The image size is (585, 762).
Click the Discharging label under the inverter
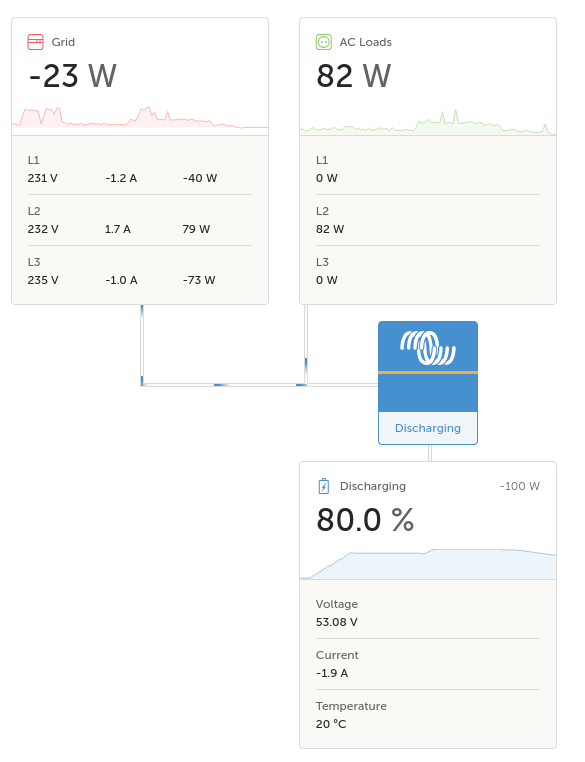pyautogui.click(x=428, y=428)
